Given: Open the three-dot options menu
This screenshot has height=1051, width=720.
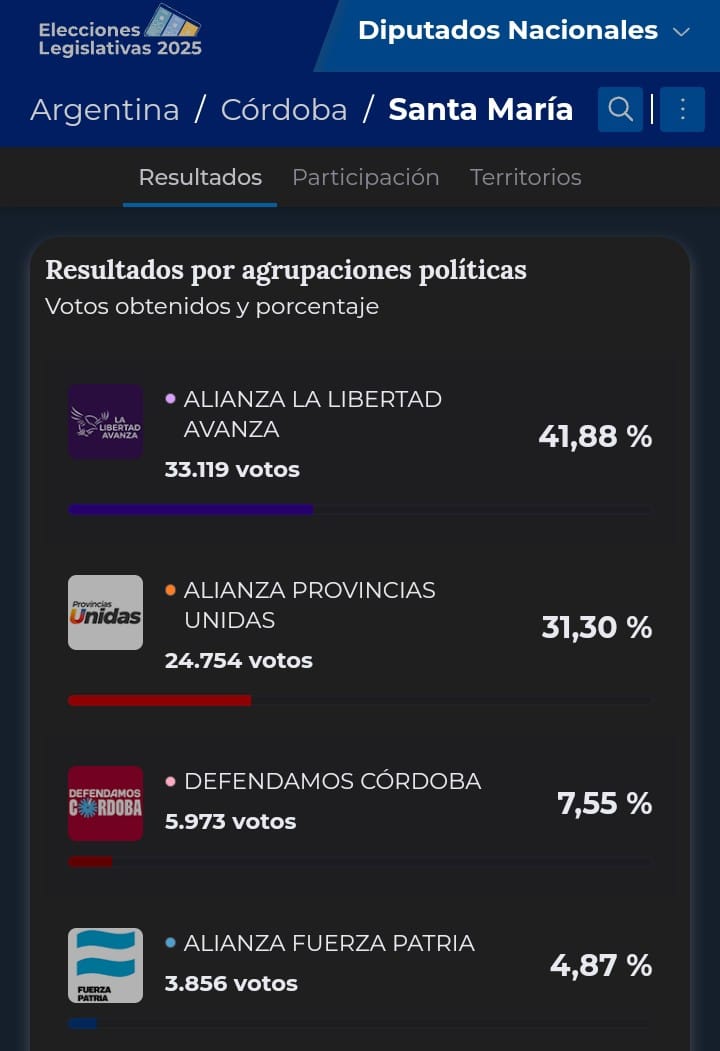Looking at the screenshot, I should point(683,109).
